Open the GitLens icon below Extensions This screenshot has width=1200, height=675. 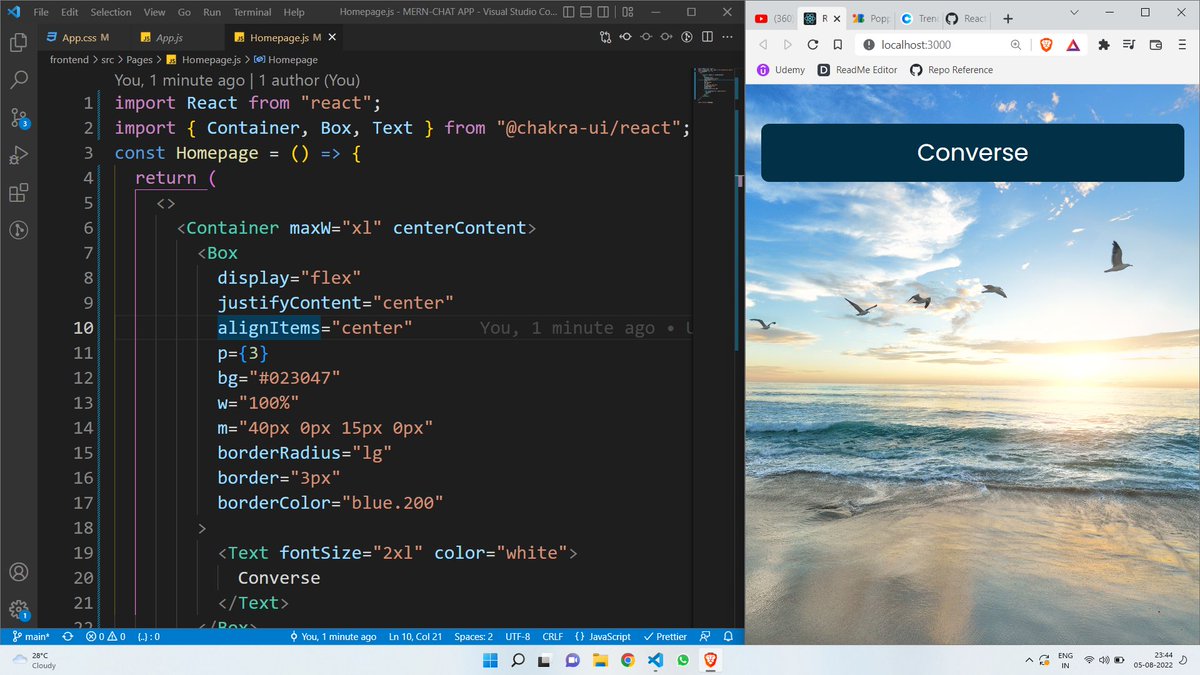click(18, 230)
